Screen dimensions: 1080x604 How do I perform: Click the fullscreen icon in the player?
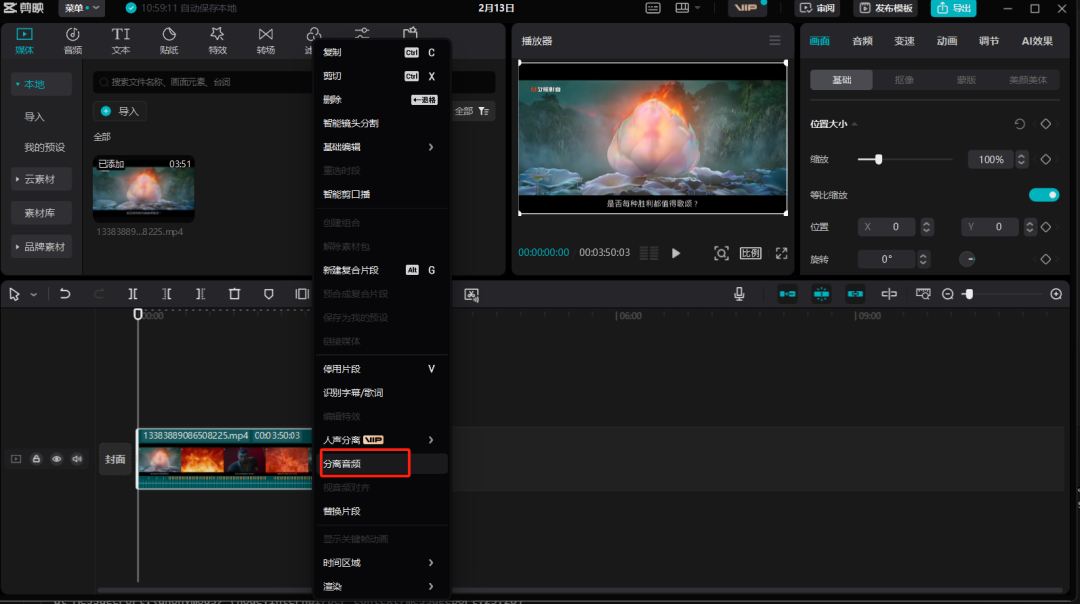[781, 253]
